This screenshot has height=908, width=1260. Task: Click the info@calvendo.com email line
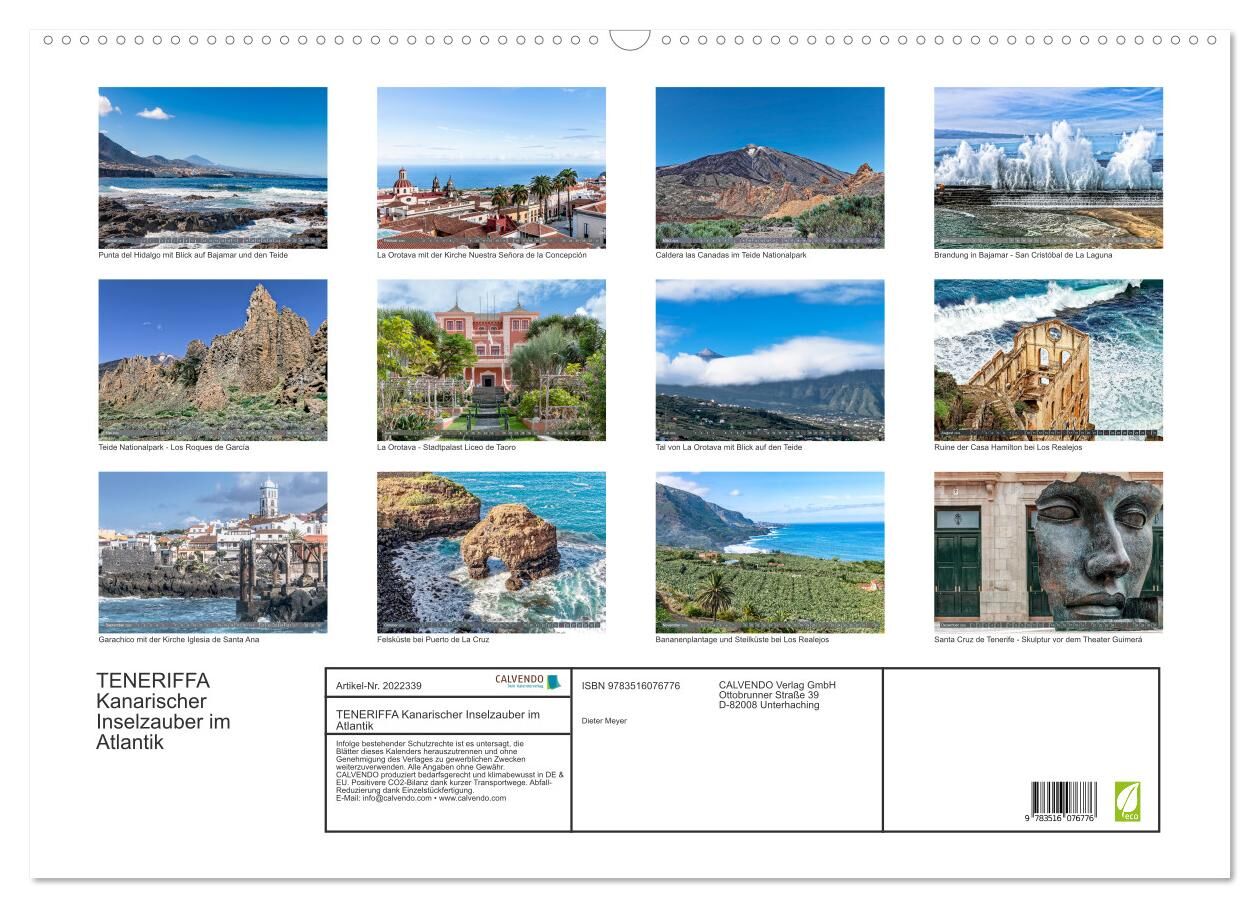[x=421, y=798]
